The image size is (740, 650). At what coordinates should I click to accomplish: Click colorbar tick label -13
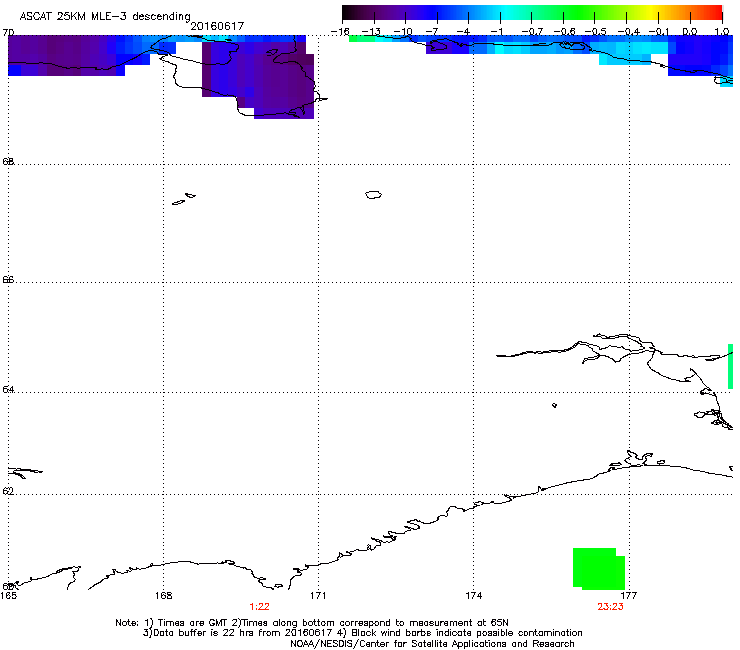(x=371, y=32)
